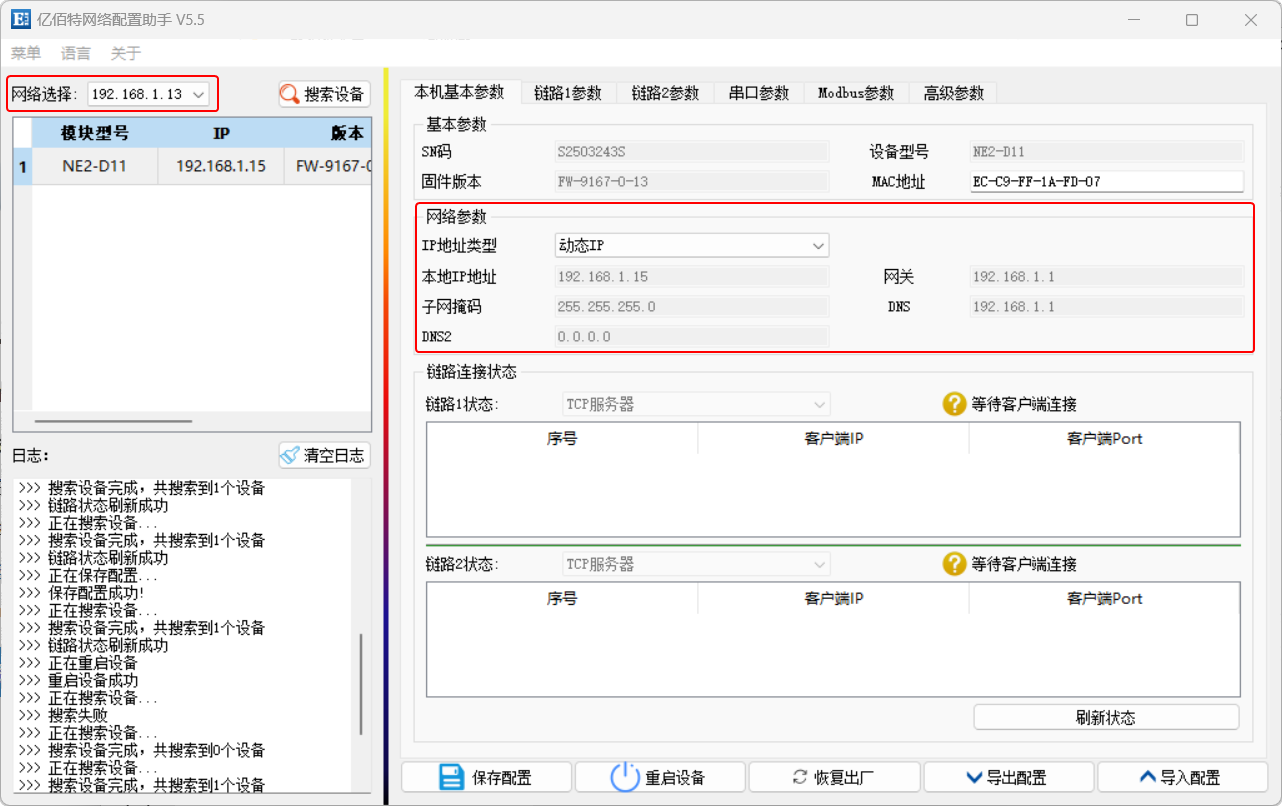Viewport: 1282px width, 806px height.
Task: Click the floppy disk icon on 保存配置
Action: [452, 777]
